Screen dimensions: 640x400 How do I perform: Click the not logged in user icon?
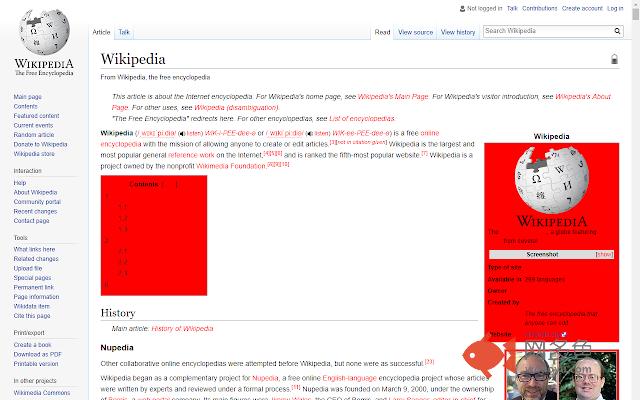tap(462, 9)
